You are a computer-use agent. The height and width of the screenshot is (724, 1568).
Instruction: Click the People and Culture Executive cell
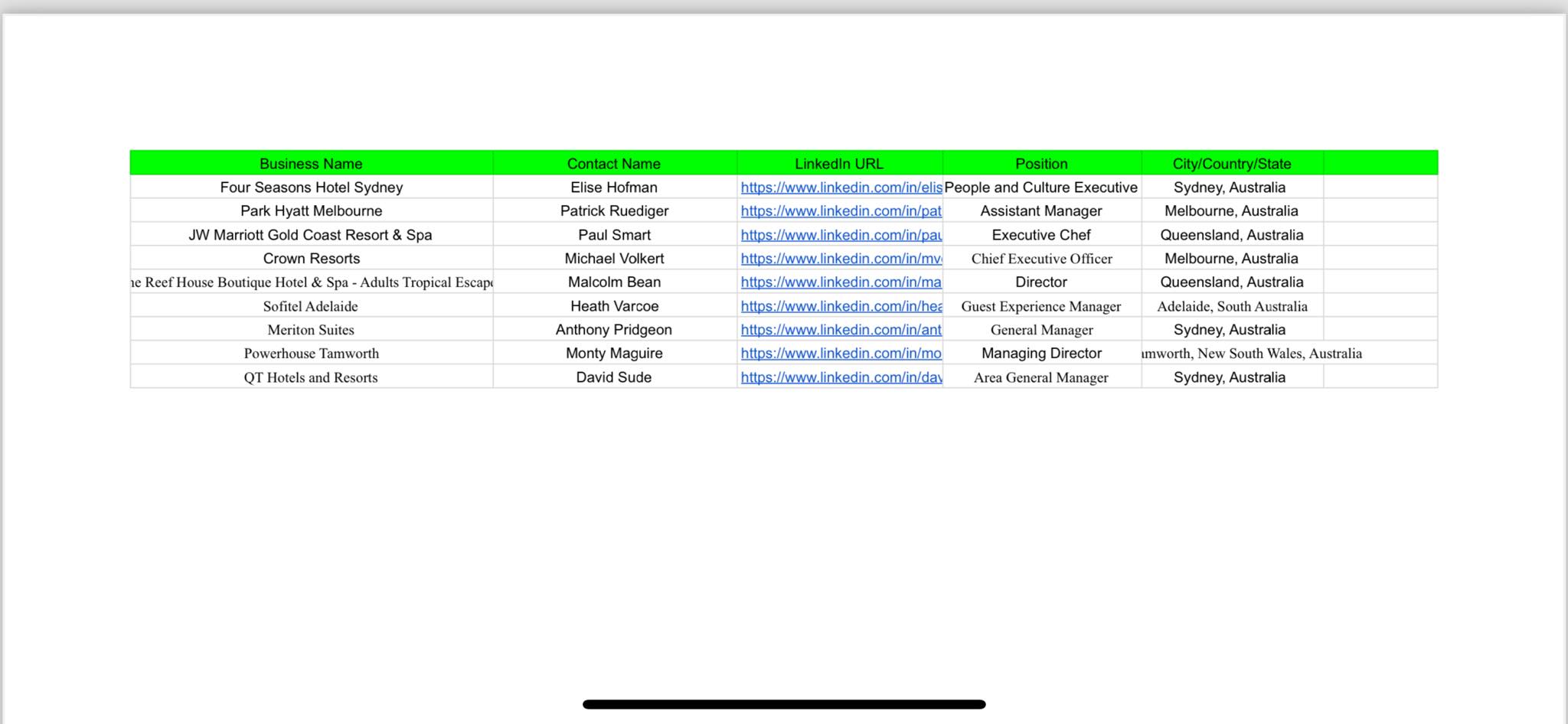1042,188
